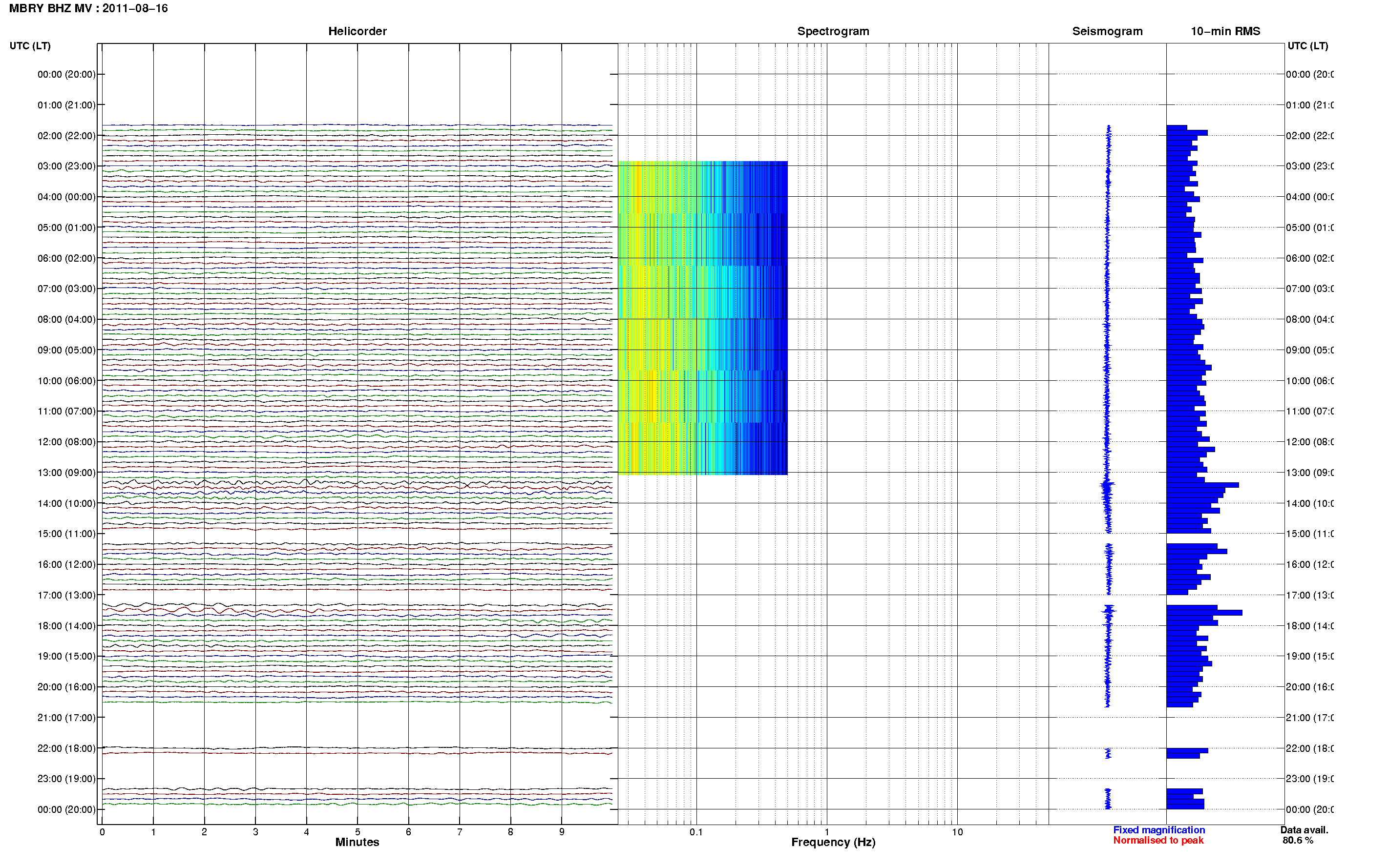
Task: Click the colored spectrogram block
Action: (x=702, y=318)
